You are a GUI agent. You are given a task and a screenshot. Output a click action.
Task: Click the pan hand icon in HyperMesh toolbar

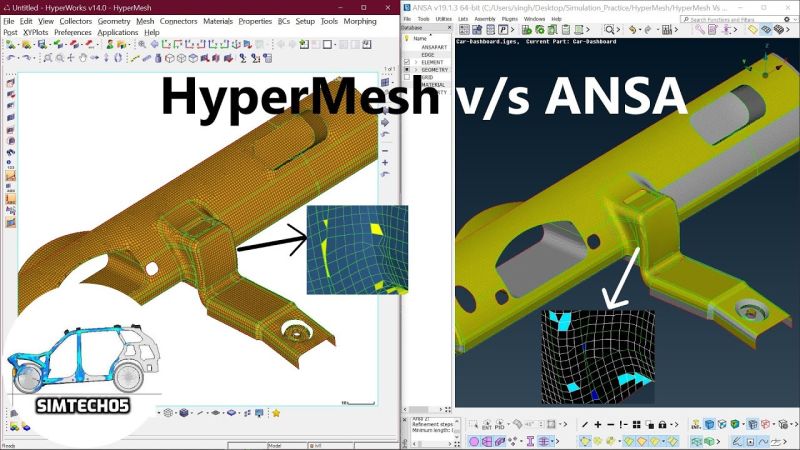[x=83, y=58]
